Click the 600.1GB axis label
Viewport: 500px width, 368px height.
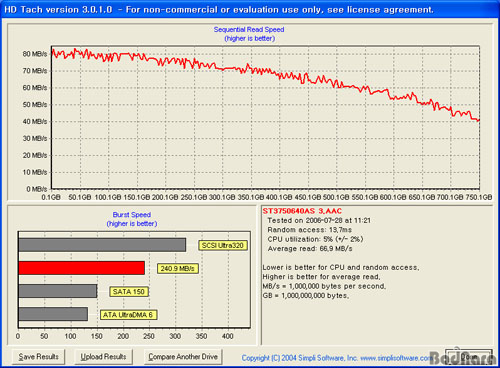pyautogui.click(x=393, y=197)
